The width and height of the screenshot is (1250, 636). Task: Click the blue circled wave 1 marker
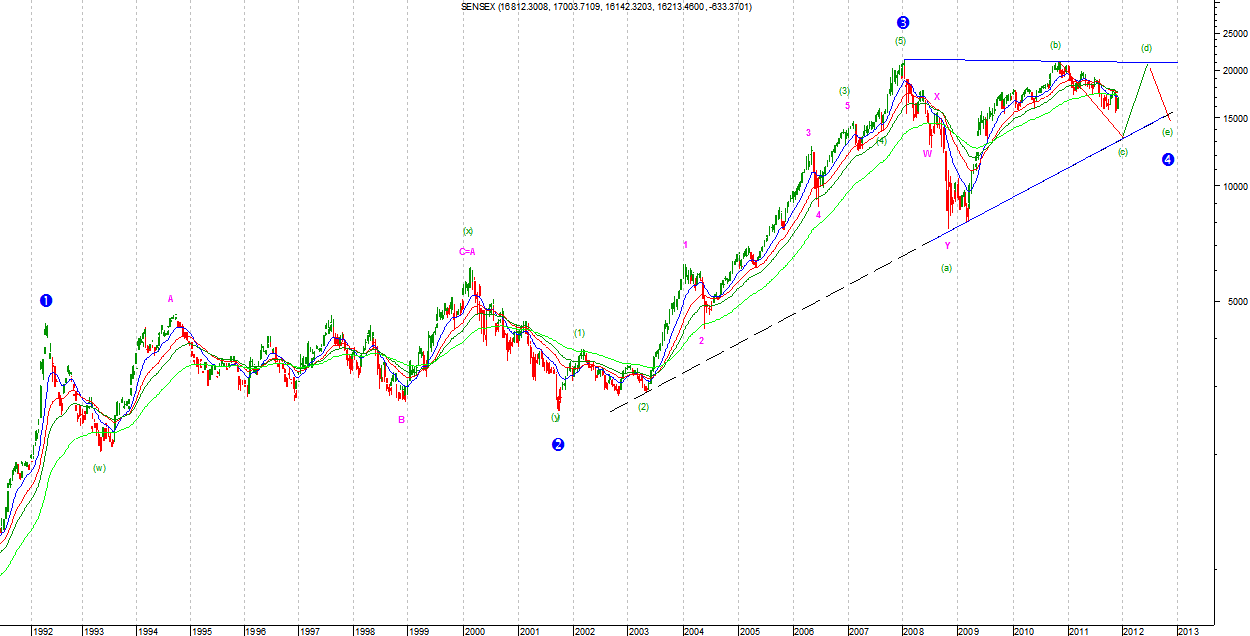pos(46,300)
